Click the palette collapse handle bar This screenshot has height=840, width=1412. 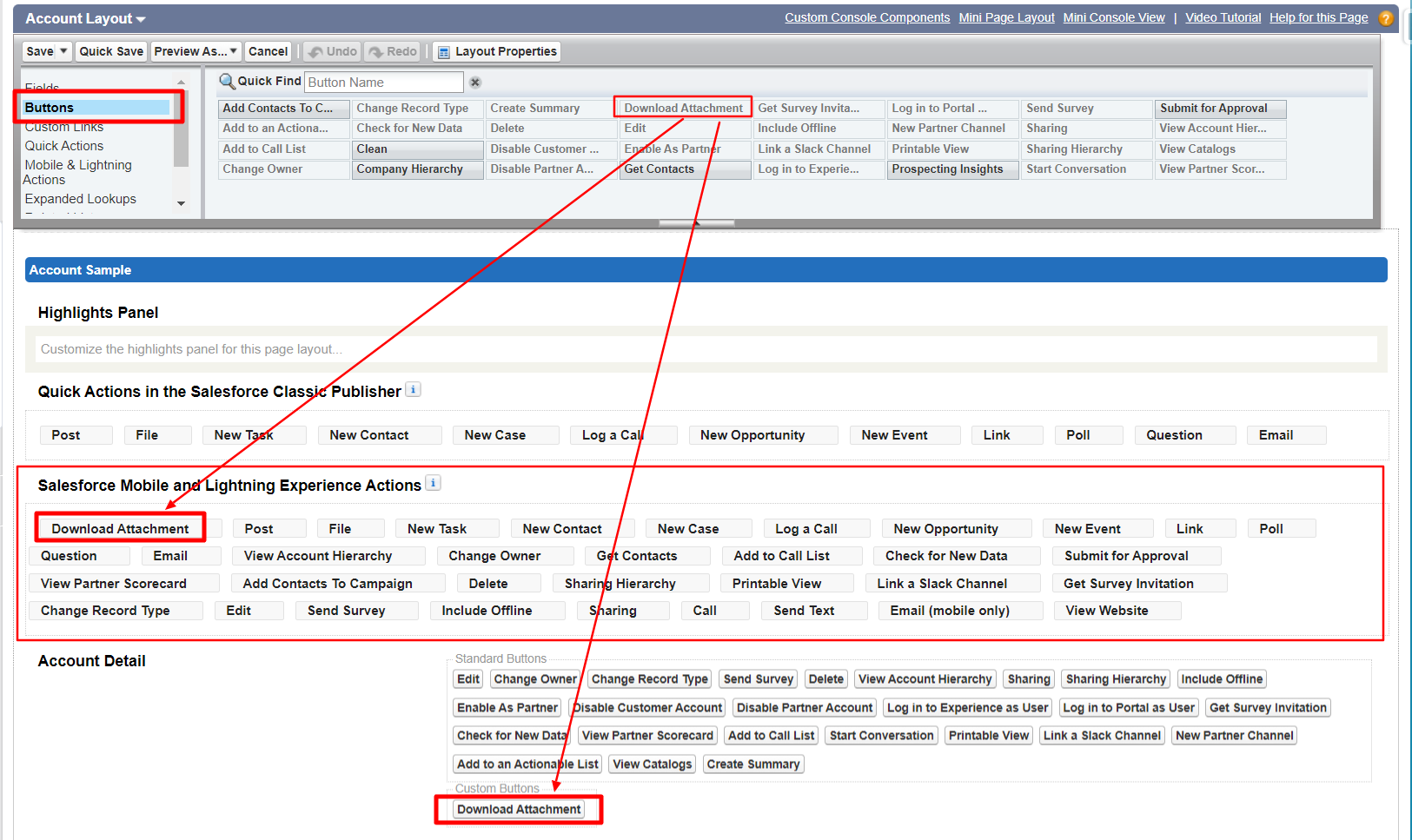(697, 223)
